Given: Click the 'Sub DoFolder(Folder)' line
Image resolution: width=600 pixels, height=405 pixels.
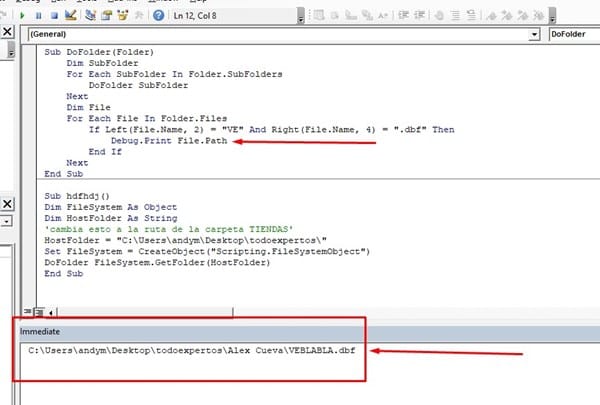Looking at the screenshot, I should click(x=99, y=52).
